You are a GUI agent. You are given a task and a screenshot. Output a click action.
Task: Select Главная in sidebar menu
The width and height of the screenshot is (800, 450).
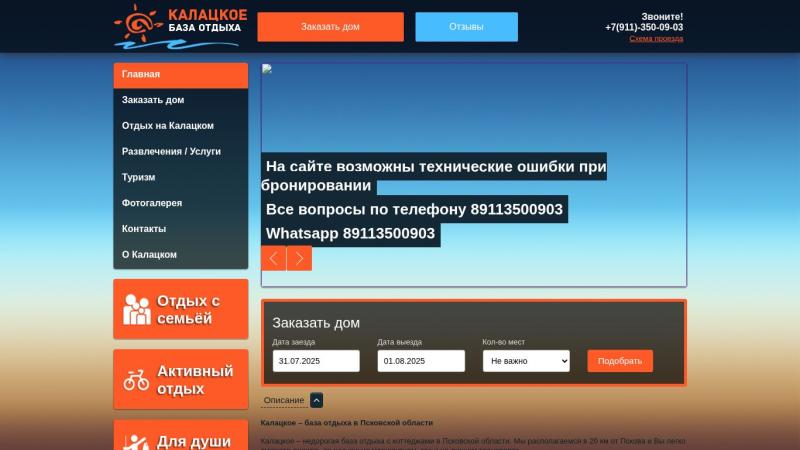pos(181,75)
